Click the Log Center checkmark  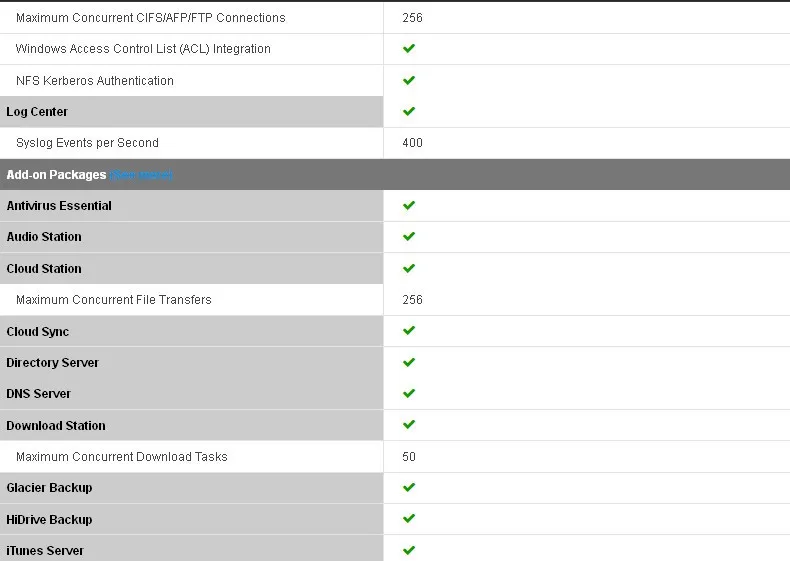coord(409,111)
